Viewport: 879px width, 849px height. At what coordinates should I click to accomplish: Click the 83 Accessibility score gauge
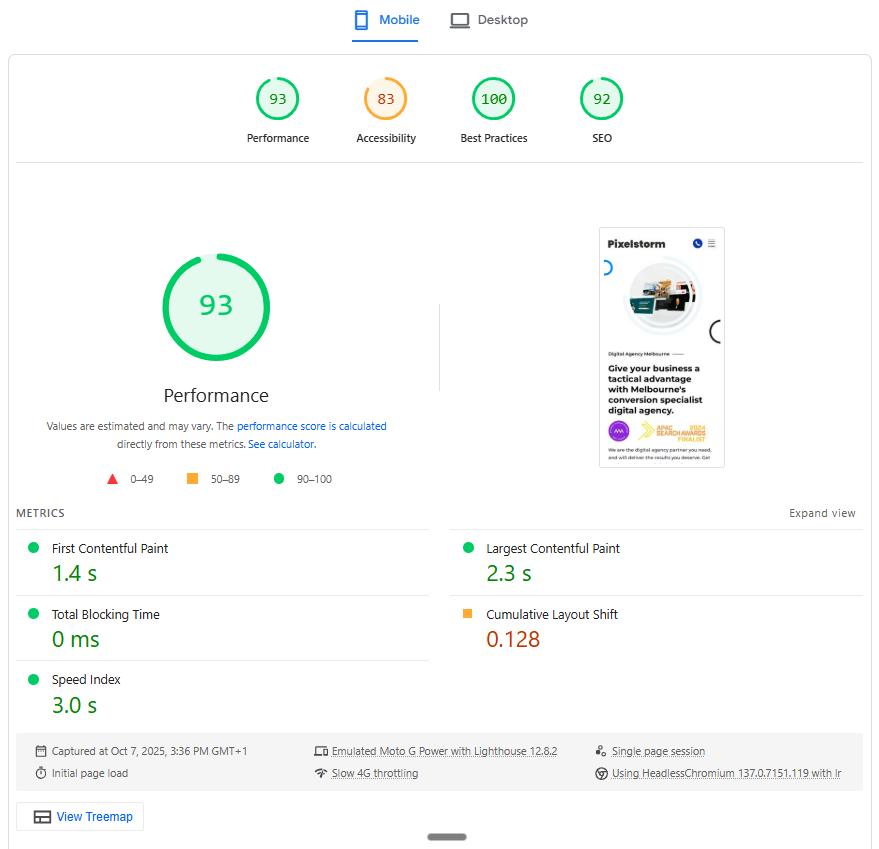pos(385,98)
